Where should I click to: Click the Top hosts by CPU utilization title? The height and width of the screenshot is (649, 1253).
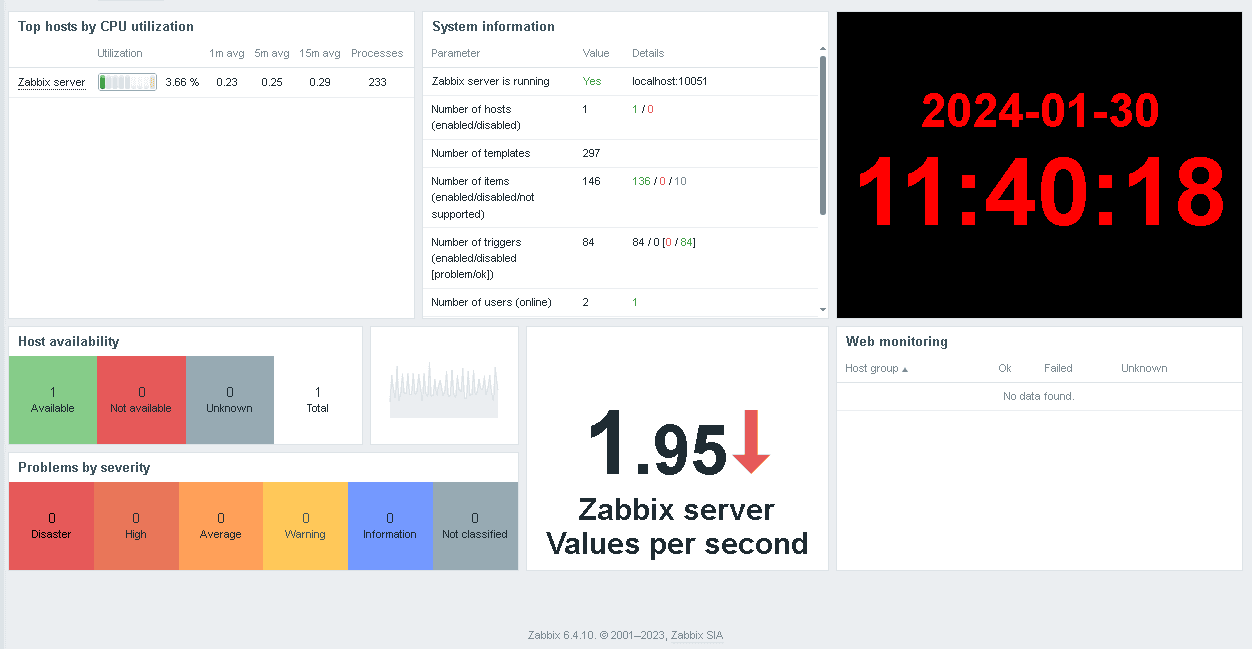[106, 26]
